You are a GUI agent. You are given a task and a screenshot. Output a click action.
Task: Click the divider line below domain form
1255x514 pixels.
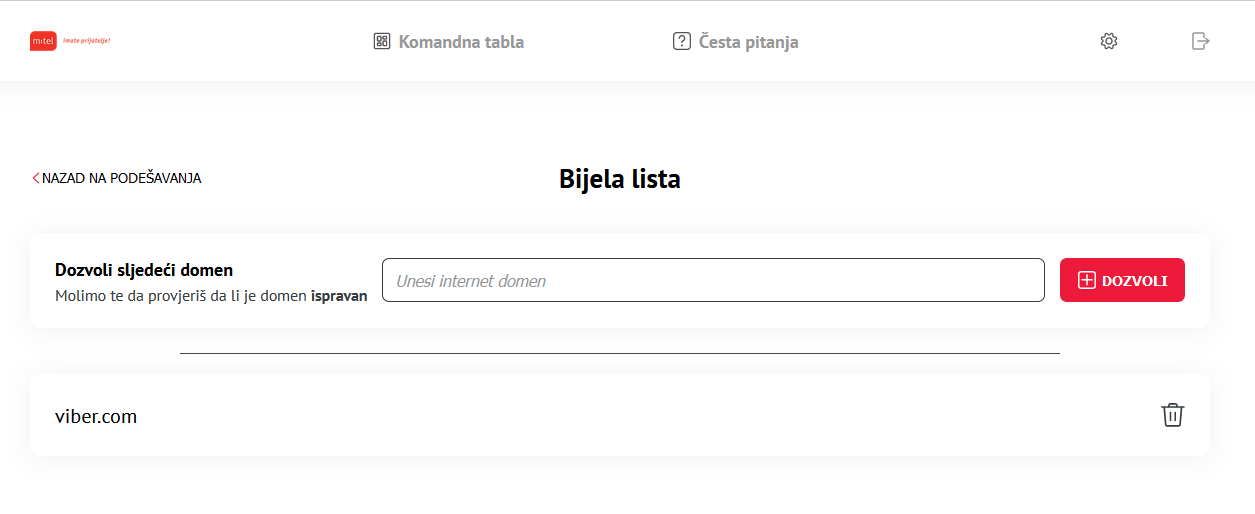tap(620, 353)
